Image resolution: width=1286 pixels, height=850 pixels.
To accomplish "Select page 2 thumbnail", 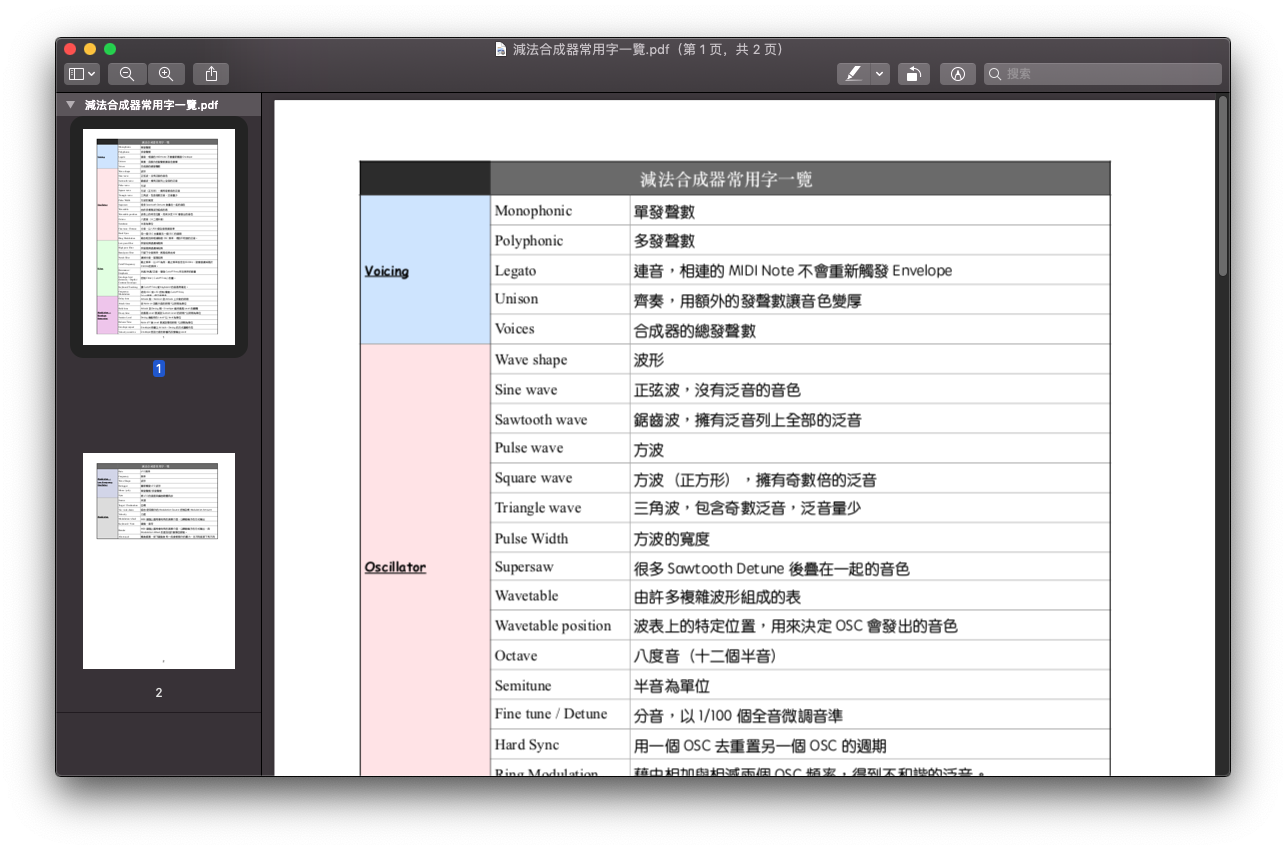I will coord(159,560).
